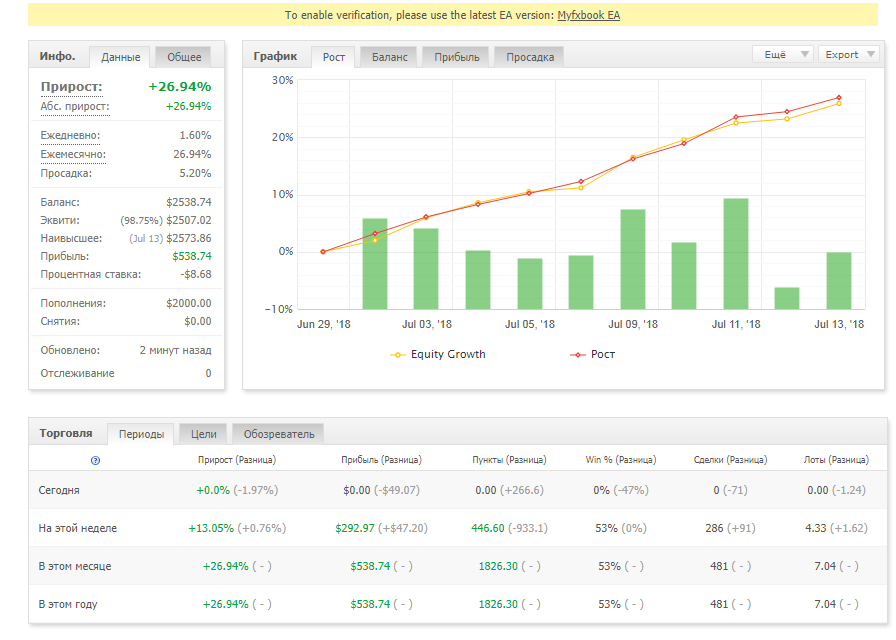Click the Прирост (Разница) column header
The height and width of the screenshot is (640, 896).
237,460
